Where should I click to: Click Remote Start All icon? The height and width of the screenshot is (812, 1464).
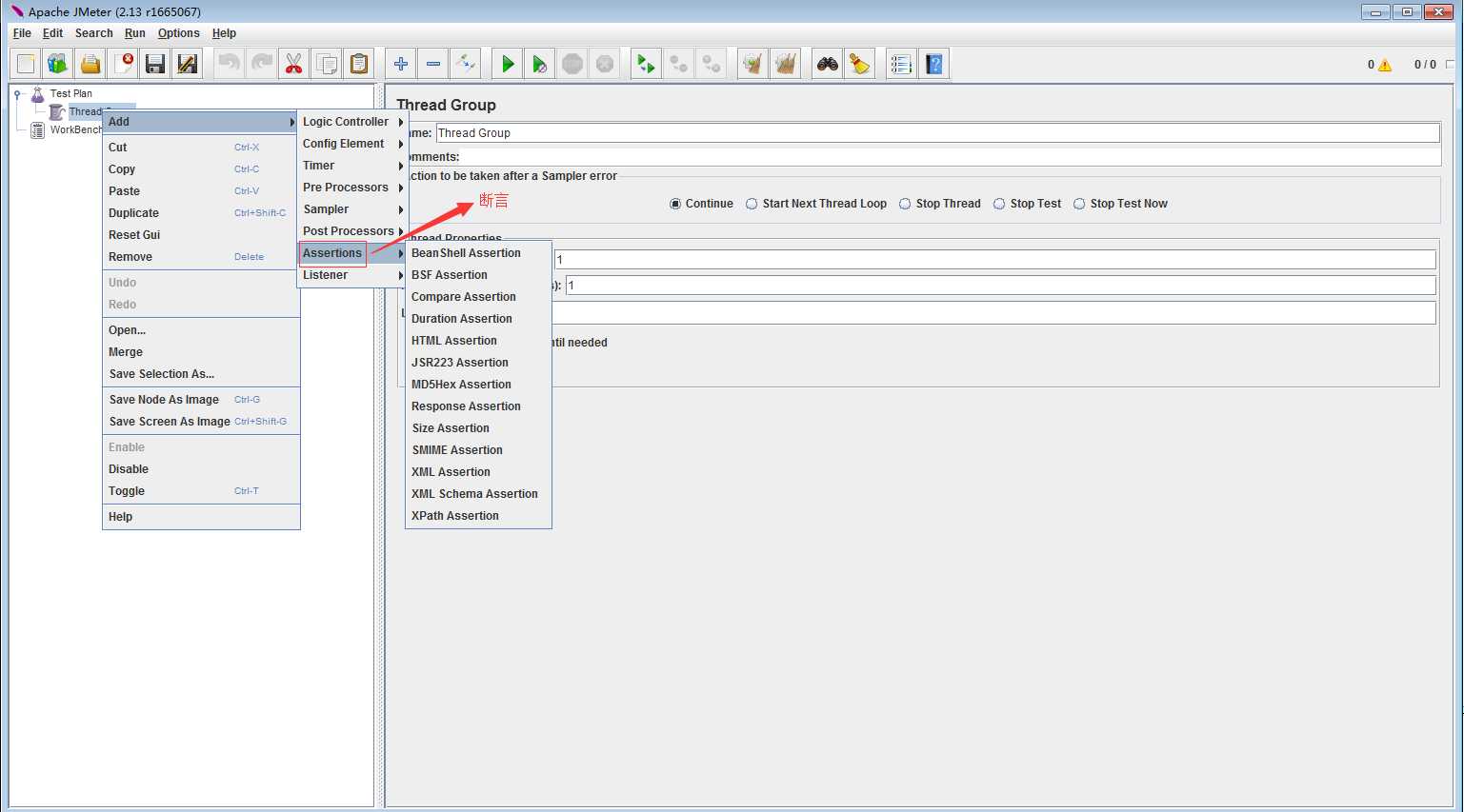[646, 64]
